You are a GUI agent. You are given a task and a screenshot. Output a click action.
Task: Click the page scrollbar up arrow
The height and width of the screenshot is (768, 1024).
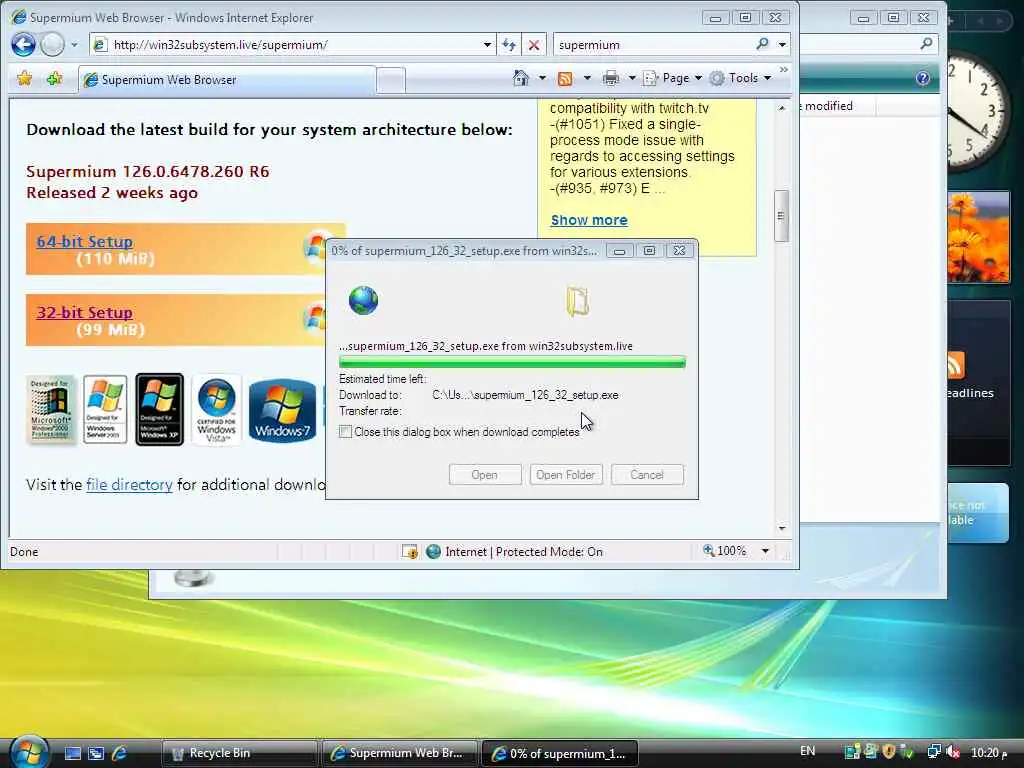(x=782, y=108)
